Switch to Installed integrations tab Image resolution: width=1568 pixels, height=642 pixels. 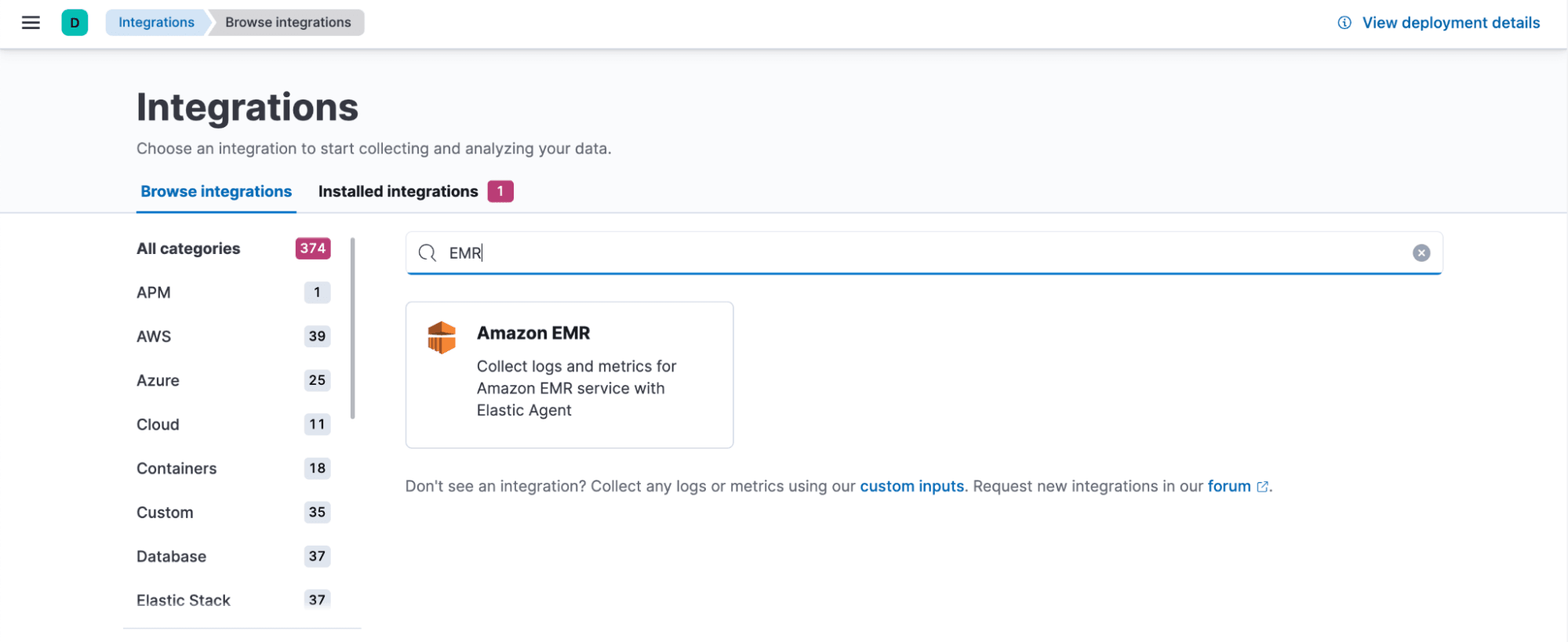pyautogui.click(x=398, y=192)
